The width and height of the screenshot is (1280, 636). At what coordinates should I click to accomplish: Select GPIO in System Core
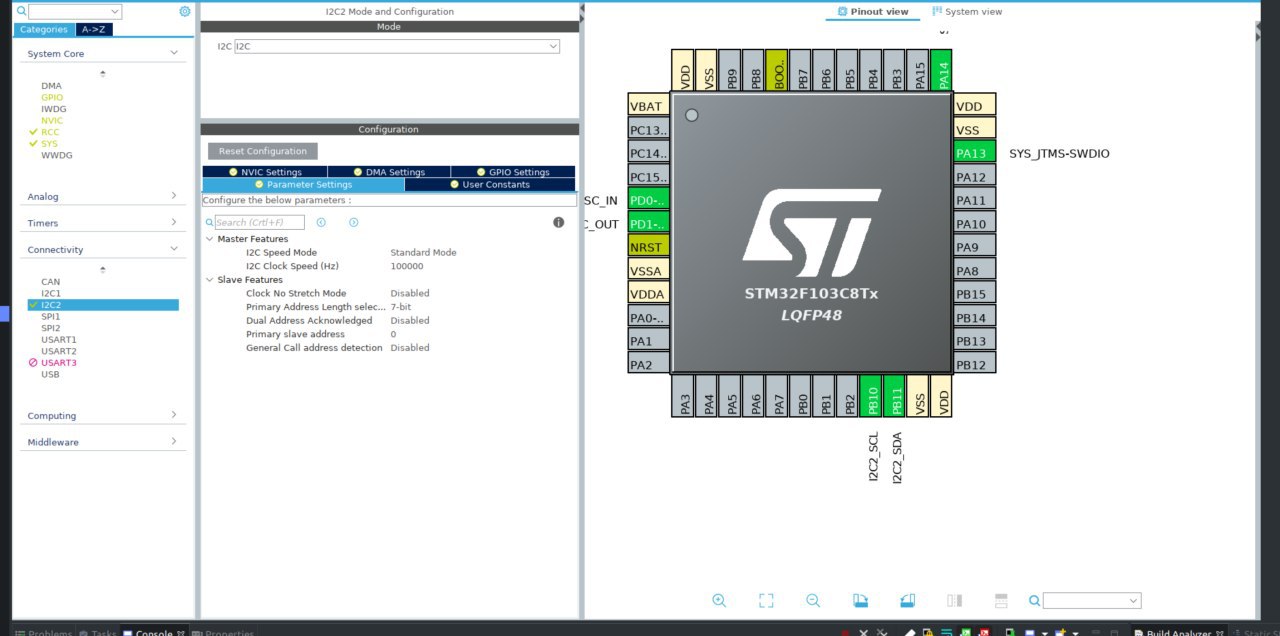(x=51, y=97)
